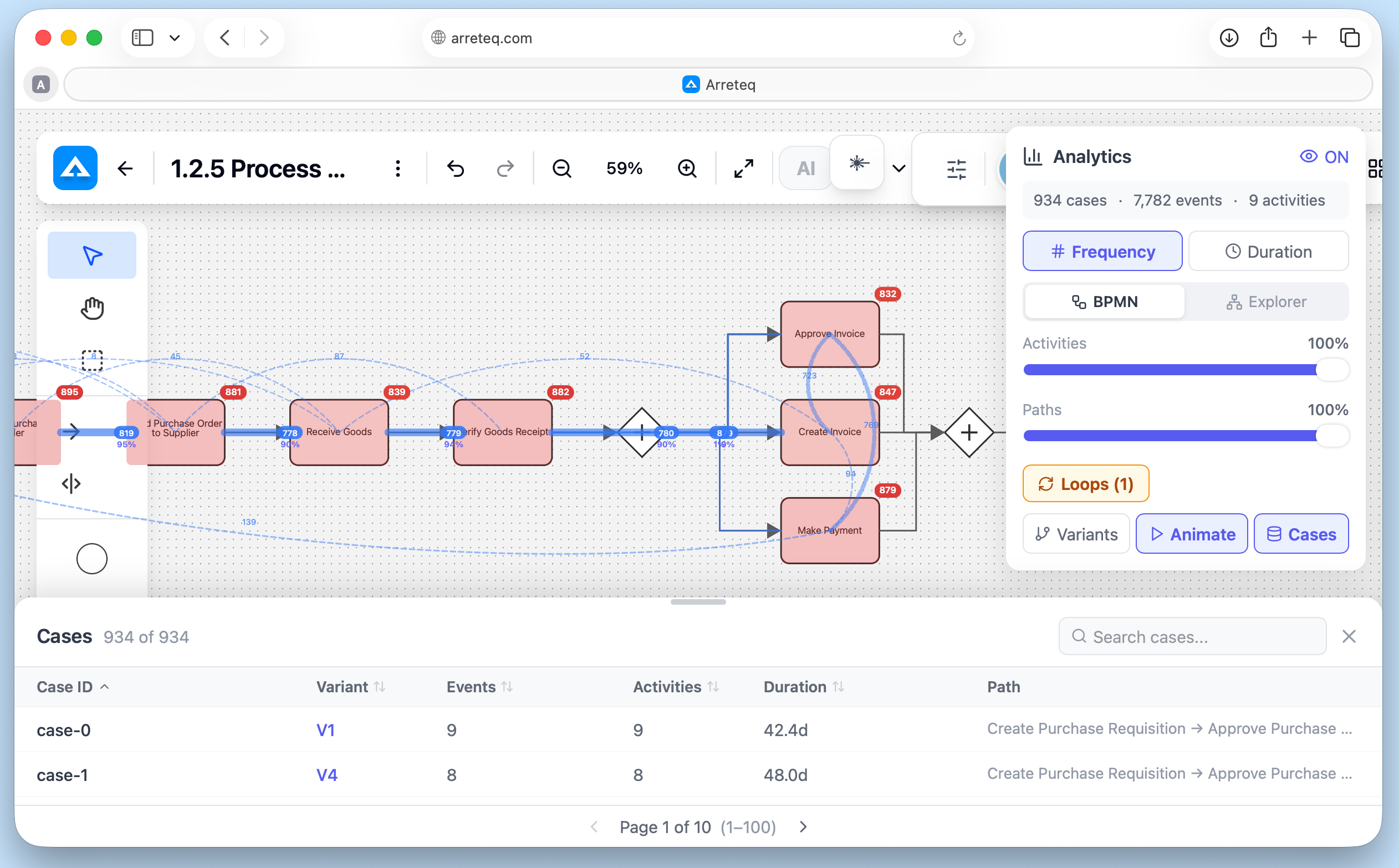Undo the last change

click(x=454, y=168)
